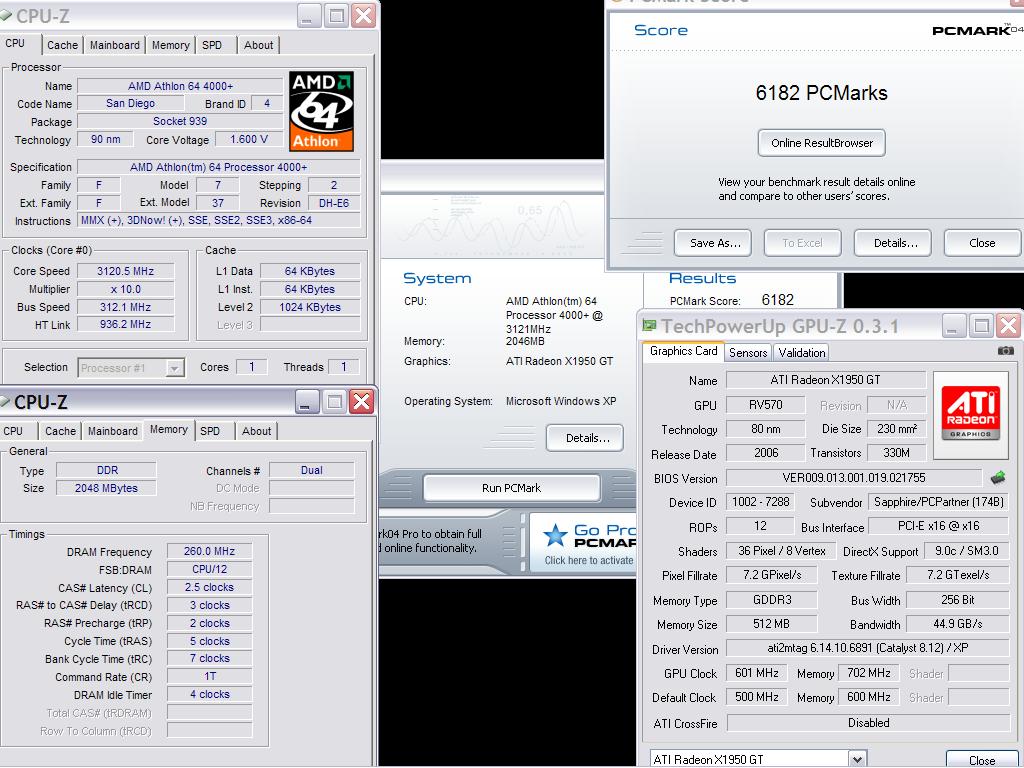1024x768 pixels.
Task: Click the Command Rate 1T value
Action: click(x=209, y=677)
